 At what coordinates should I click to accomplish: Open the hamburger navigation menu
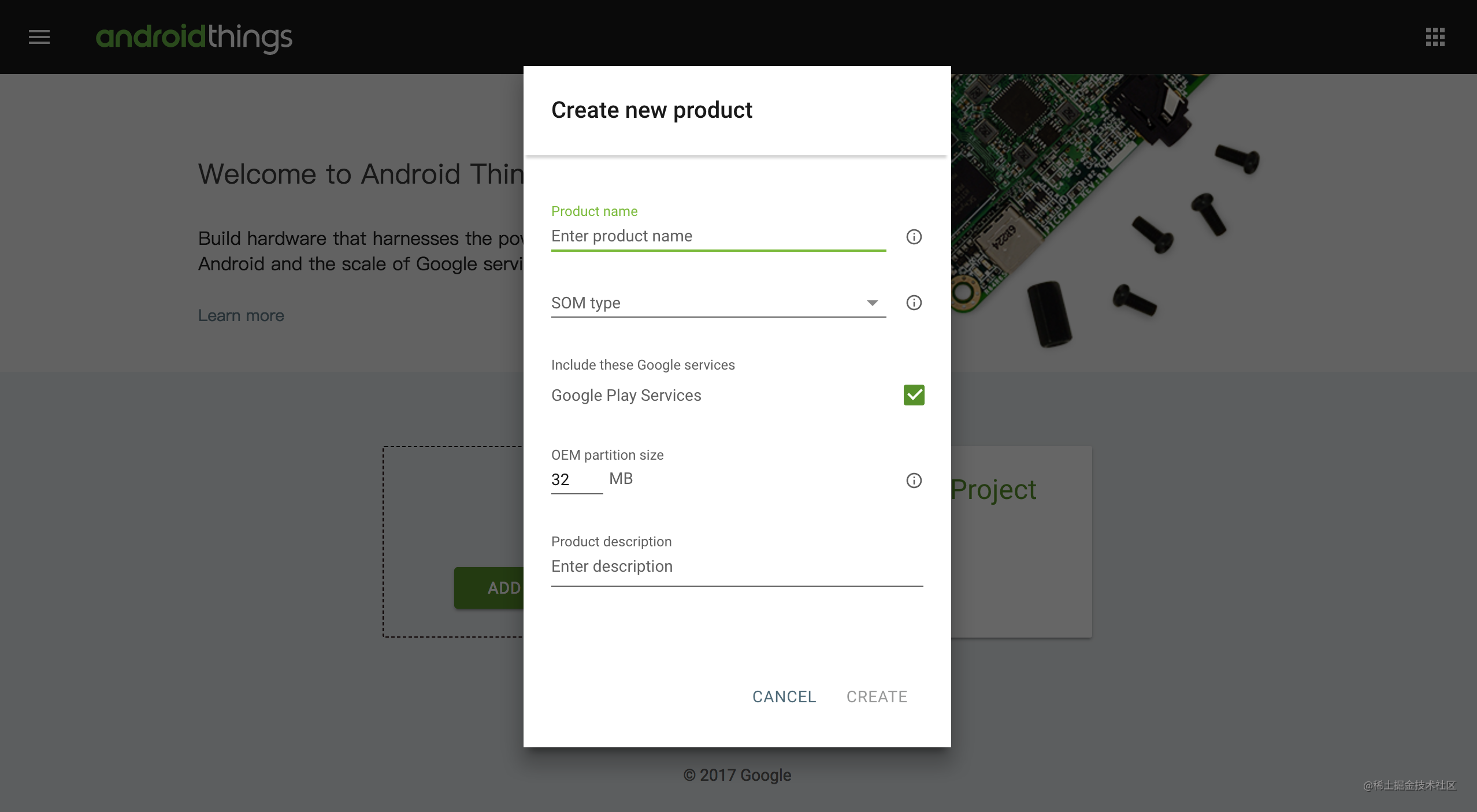pos(39,37)
